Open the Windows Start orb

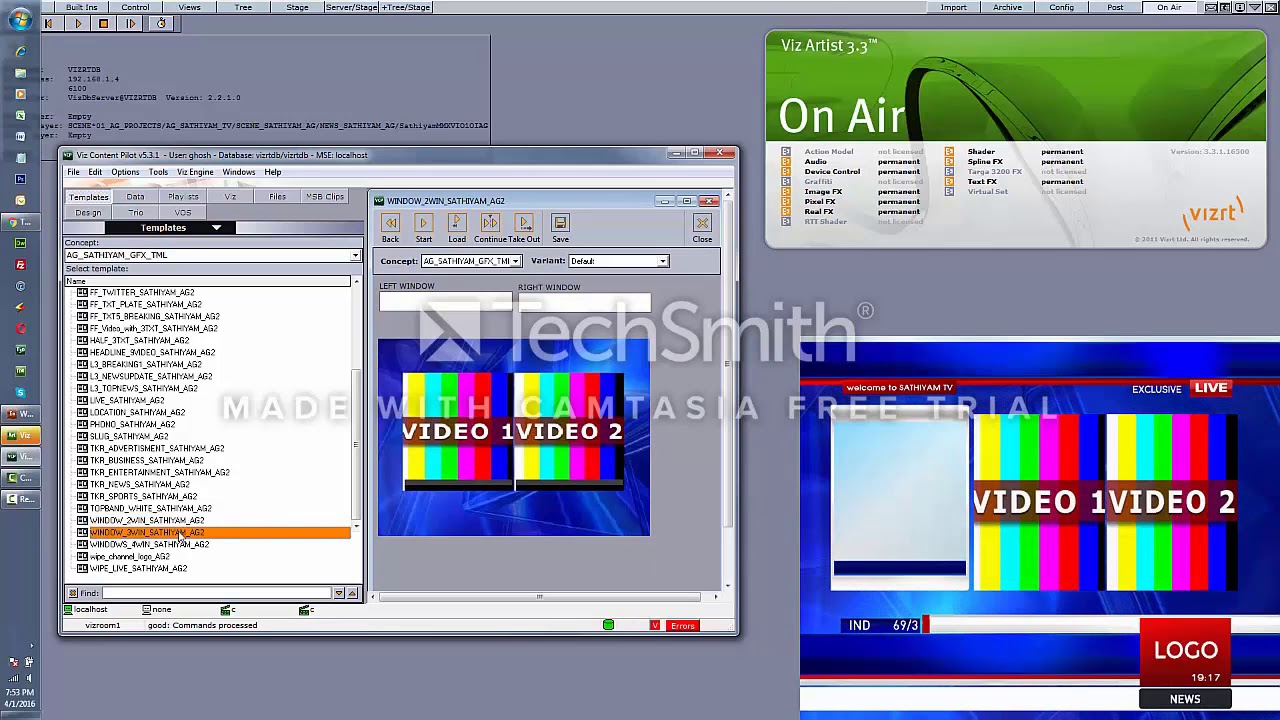tap(20, 18)
